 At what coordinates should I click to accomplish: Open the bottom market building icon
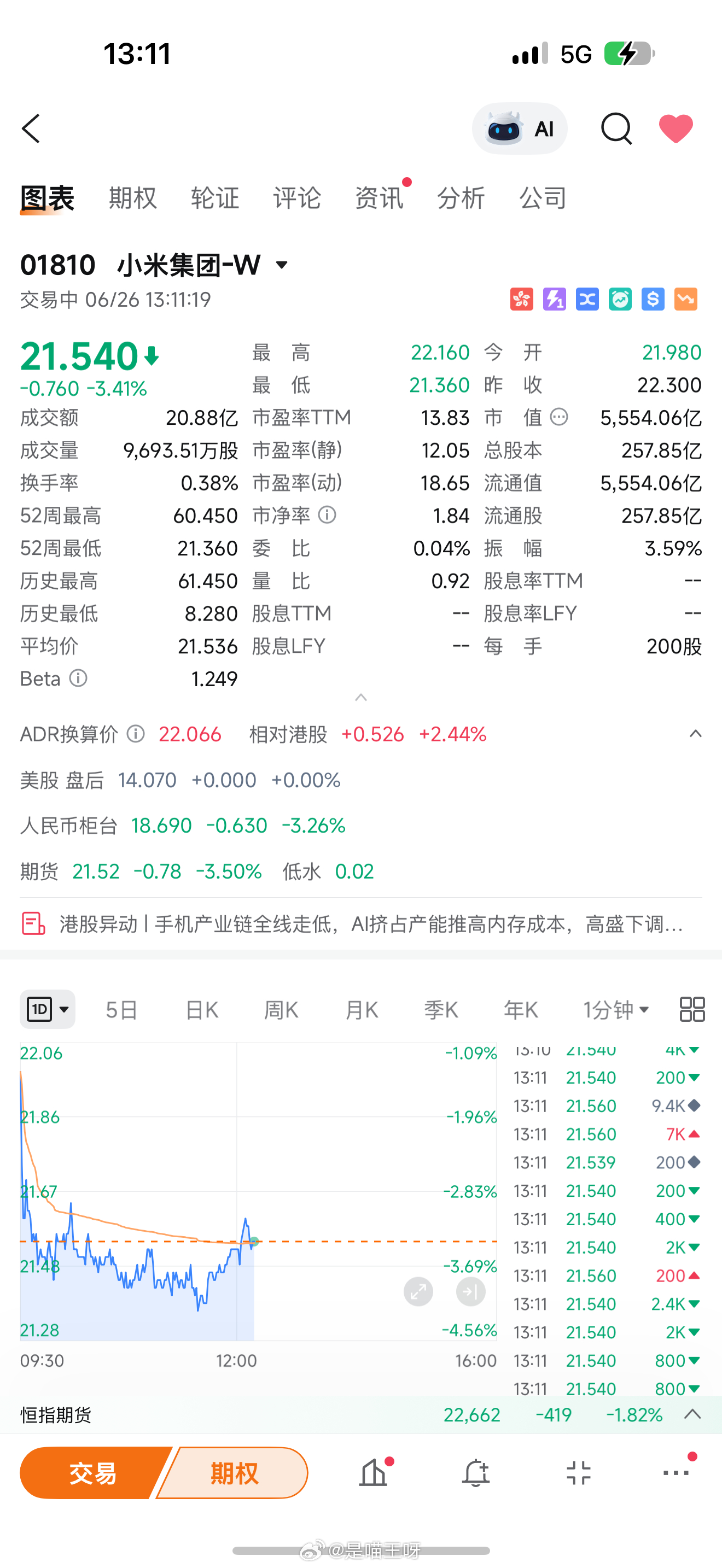click(x=374, y=1473)
